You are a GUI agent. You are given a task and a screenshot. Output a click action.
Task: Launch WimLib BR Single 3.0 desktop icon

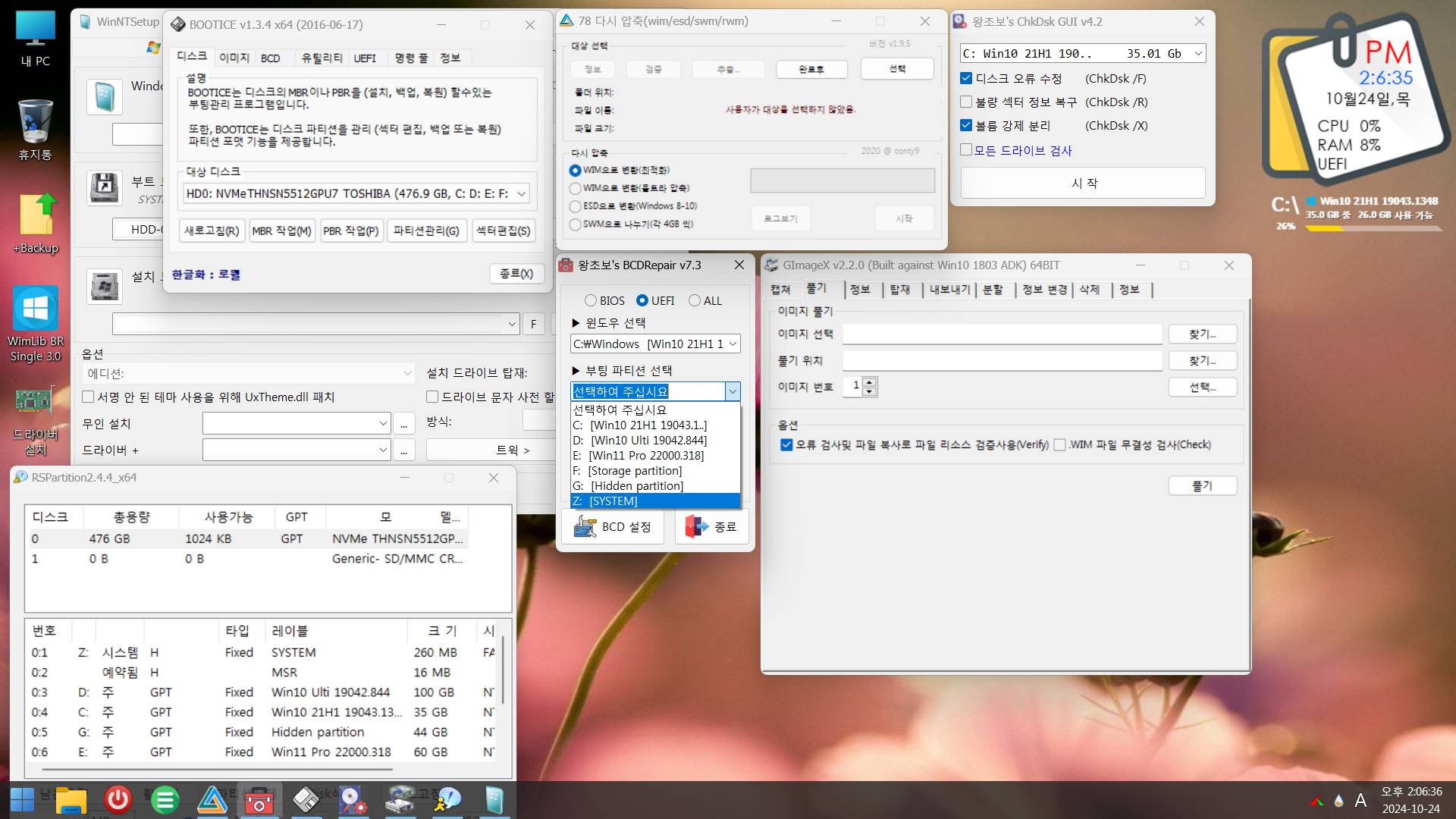(35, 325)
